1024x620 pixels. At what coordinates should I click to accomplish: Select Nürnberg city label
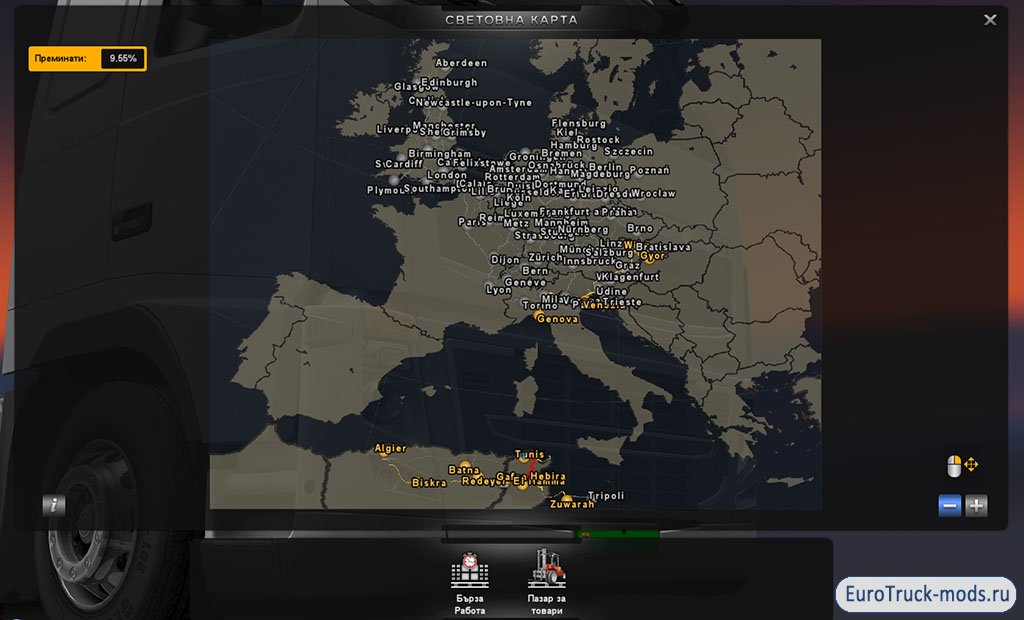click(583, 229)
